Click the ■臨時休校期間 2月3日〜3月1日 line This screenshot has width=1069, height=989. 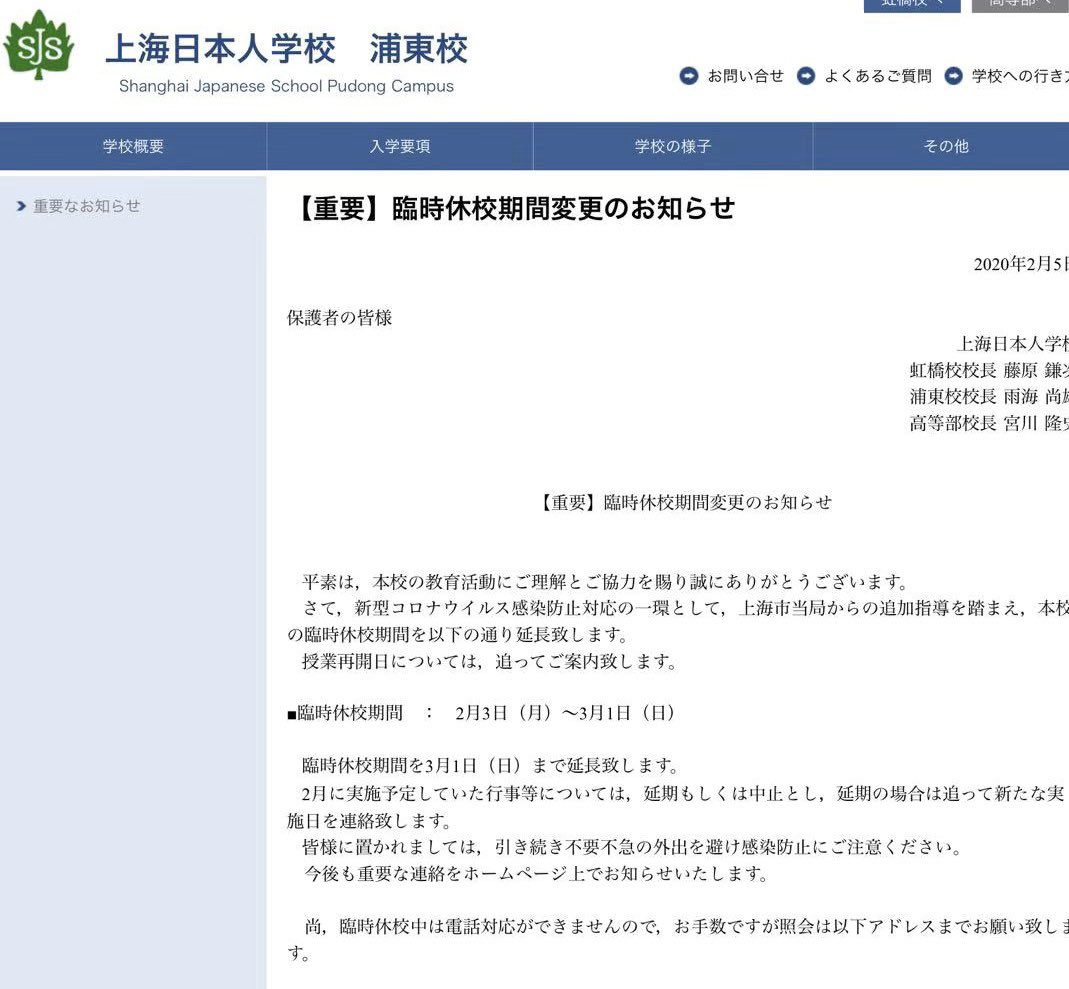click(481, 714)
